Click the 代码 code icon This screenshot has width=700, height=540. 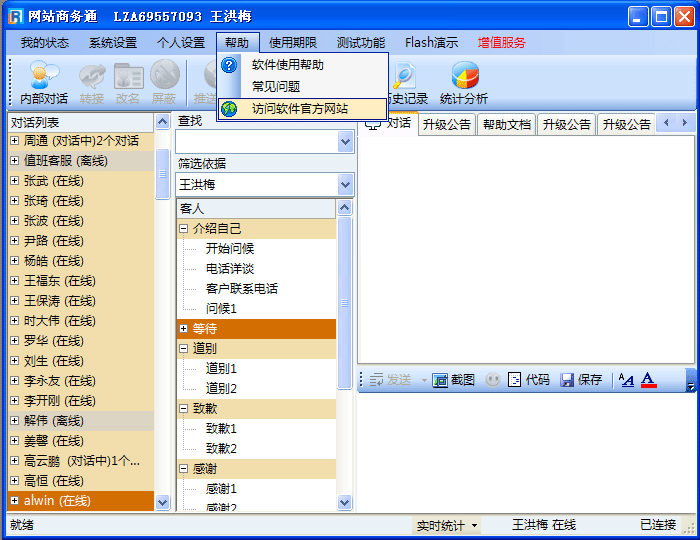pos(515,380)
